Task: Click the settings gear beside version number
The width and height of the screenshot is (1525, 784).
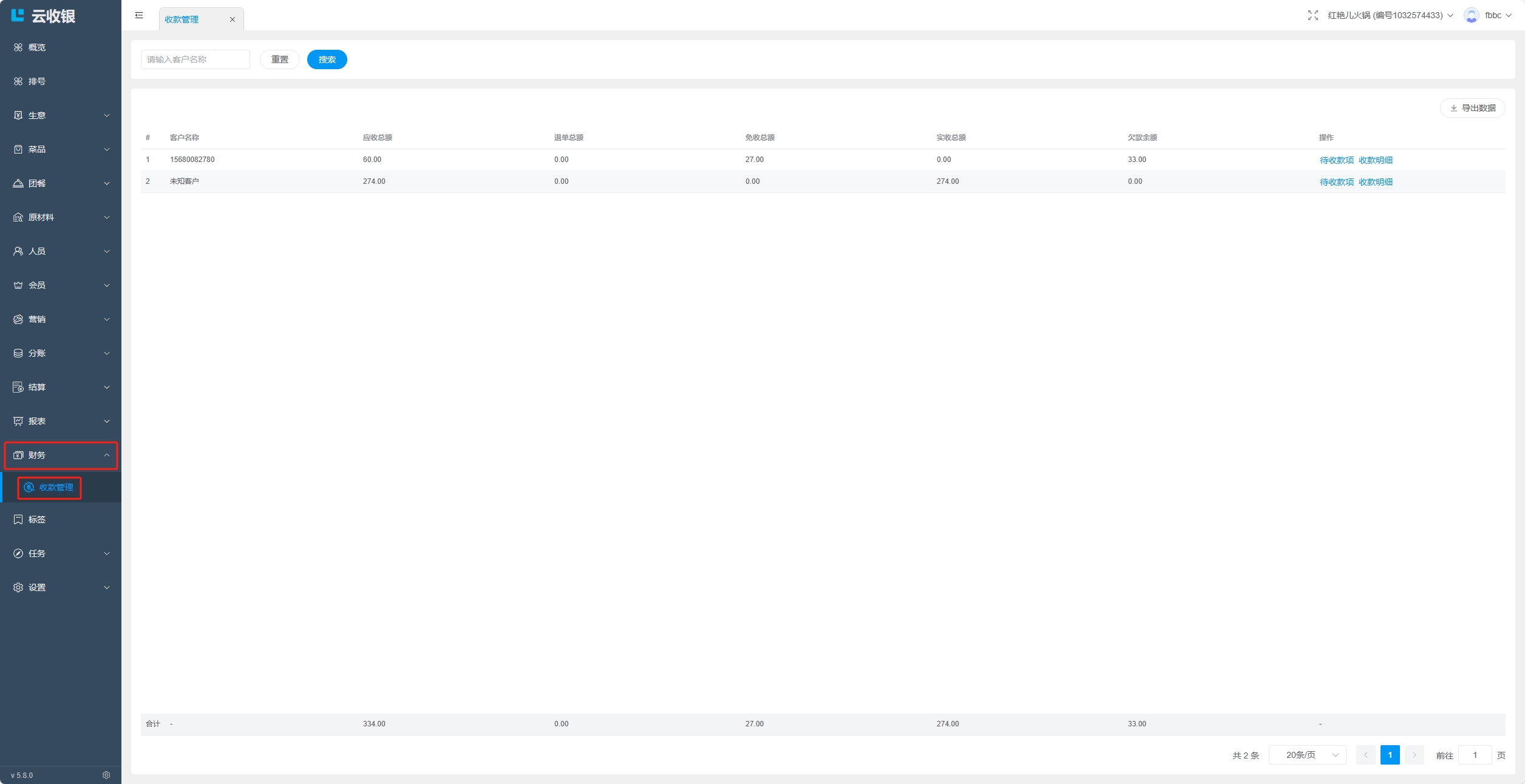Action: pyautogui.click(x=106, y=775)
